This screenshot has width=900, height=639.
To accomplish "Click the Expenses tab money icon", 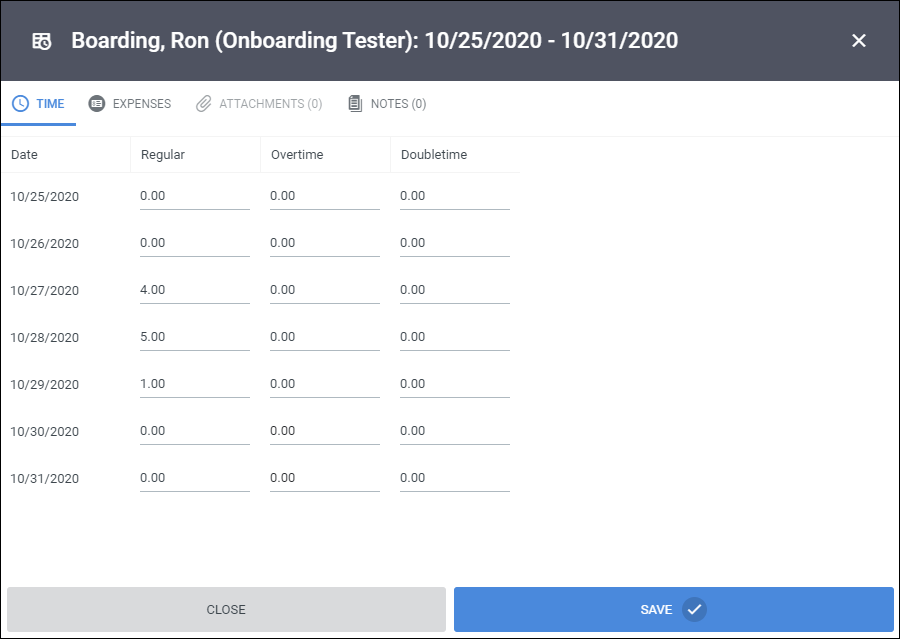I will pos(96,104).
